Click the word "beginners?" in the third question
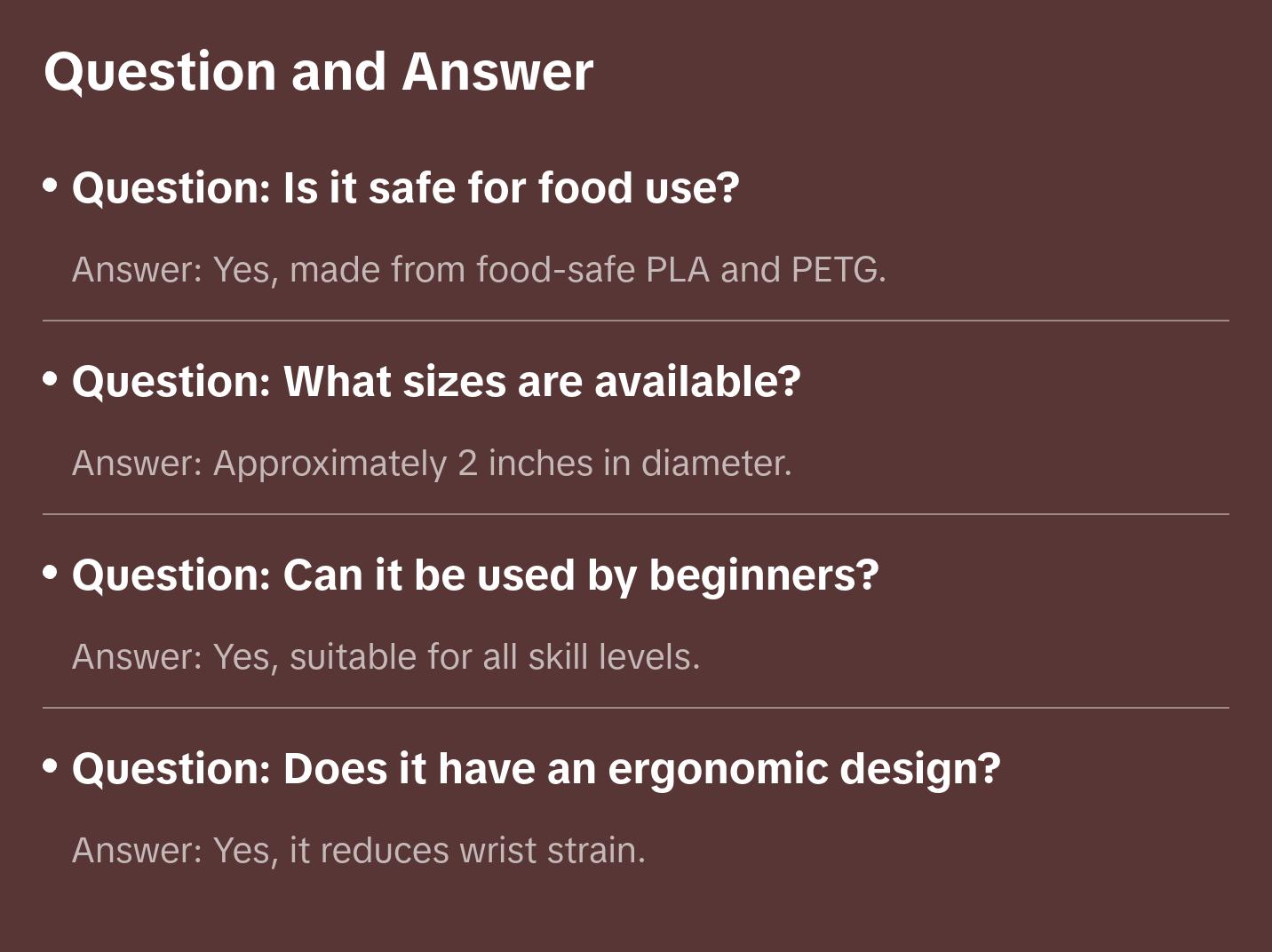 click(764, 575)
